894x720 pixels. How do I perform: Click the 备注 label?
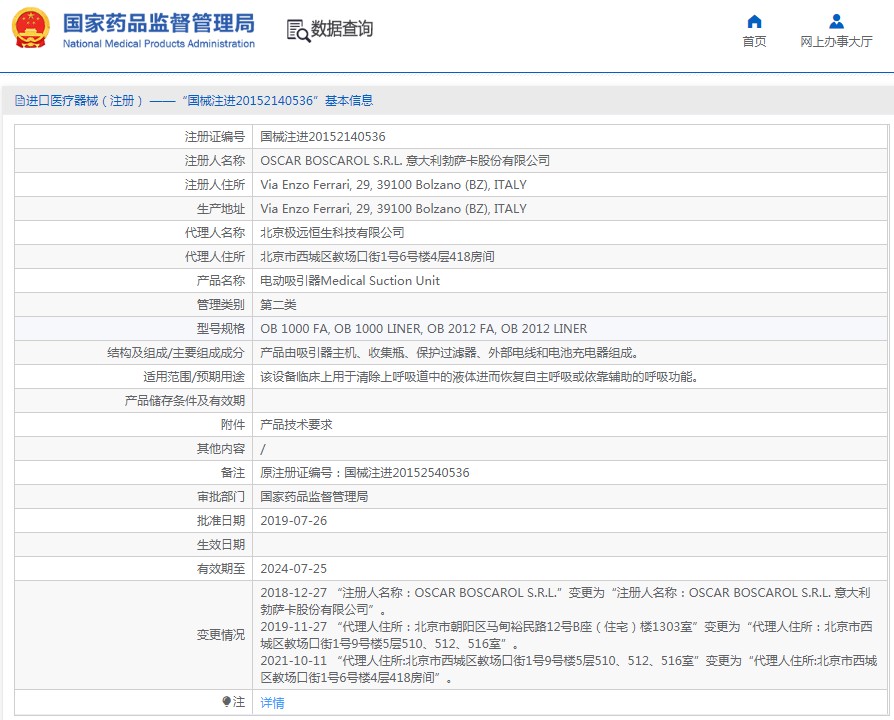click(x=233, y=473)
